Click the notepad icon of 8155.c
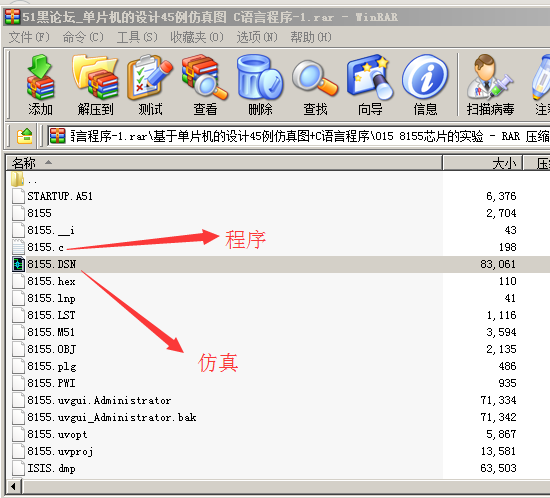Viewport: 550px width, 498px height. pyautogui.click(x=18, y=247)
